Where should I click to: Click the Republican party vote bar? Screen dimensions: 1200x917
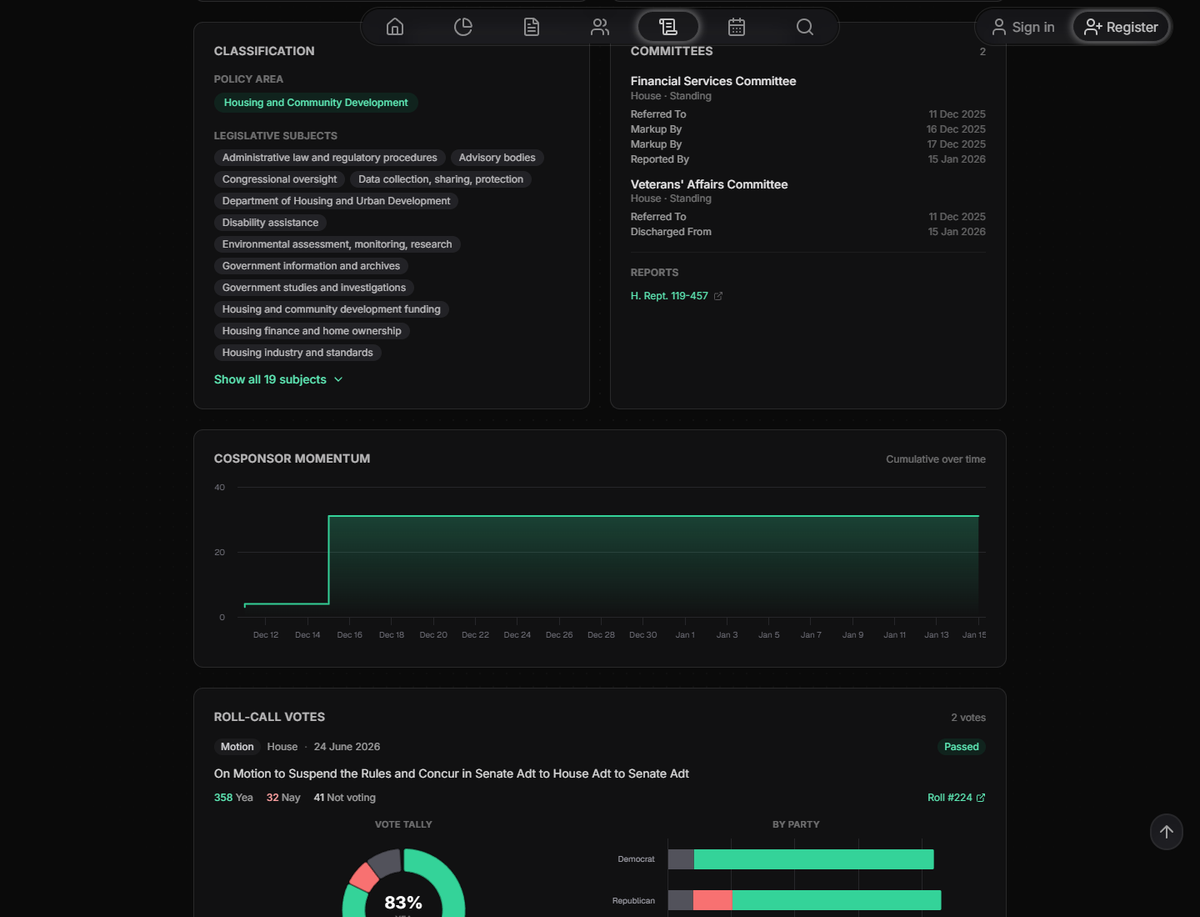805,900
